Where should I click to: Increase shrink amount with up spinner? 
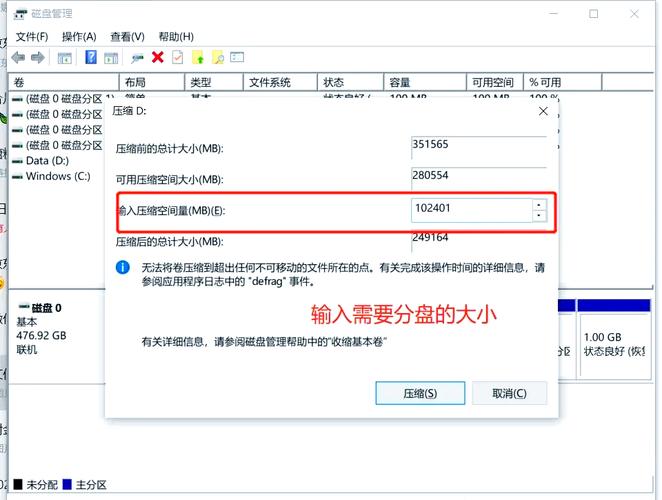tap(539, 204)
